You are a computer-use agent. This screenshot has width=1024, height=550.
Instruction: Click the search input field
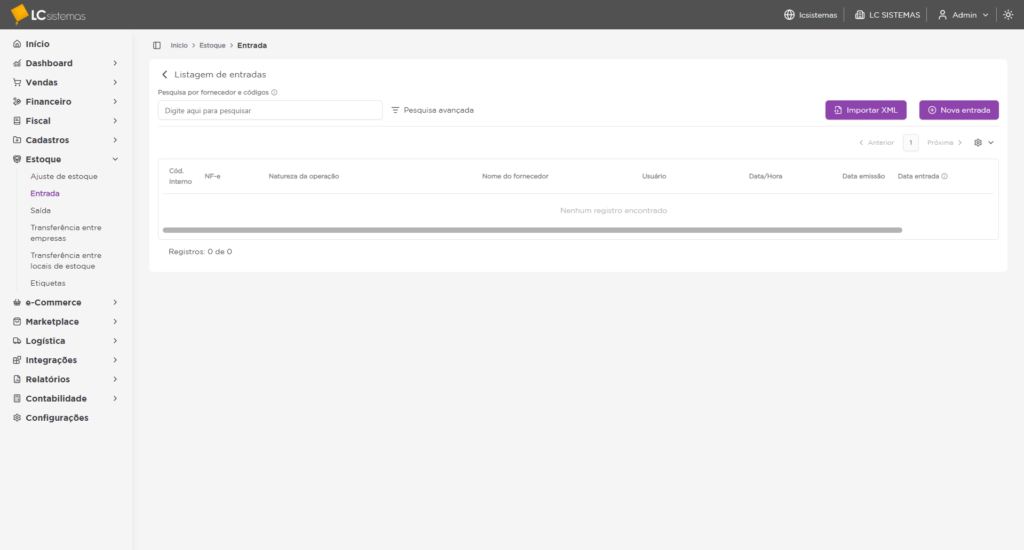[x=270, y=110]
